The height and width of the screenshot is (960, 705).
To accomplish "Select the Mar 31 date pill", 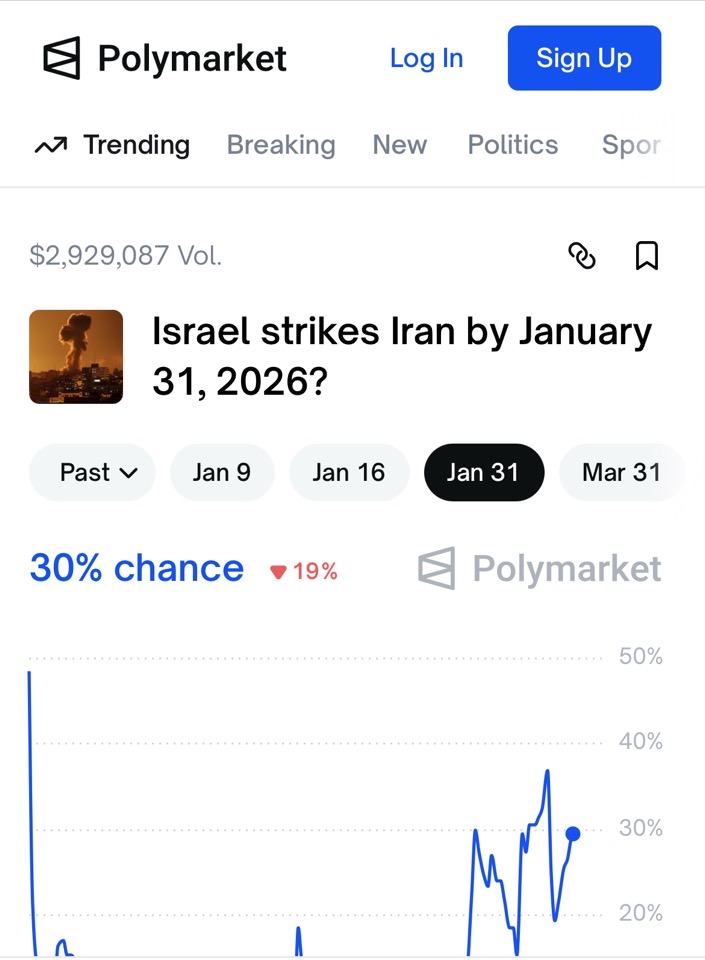I will (x=621, y=472).
